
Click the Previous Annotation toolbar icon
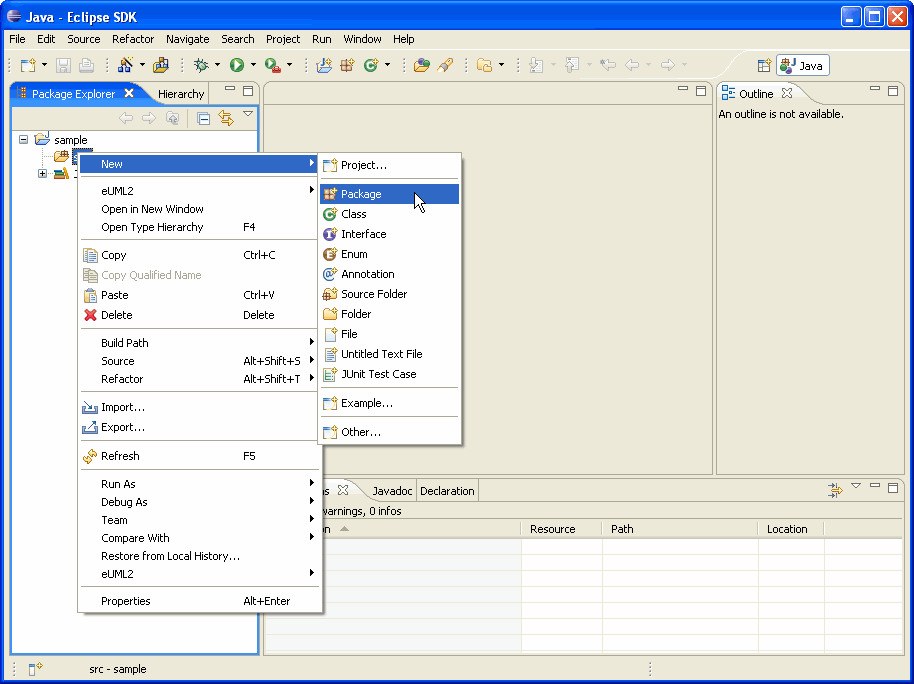tap(572, 65)
